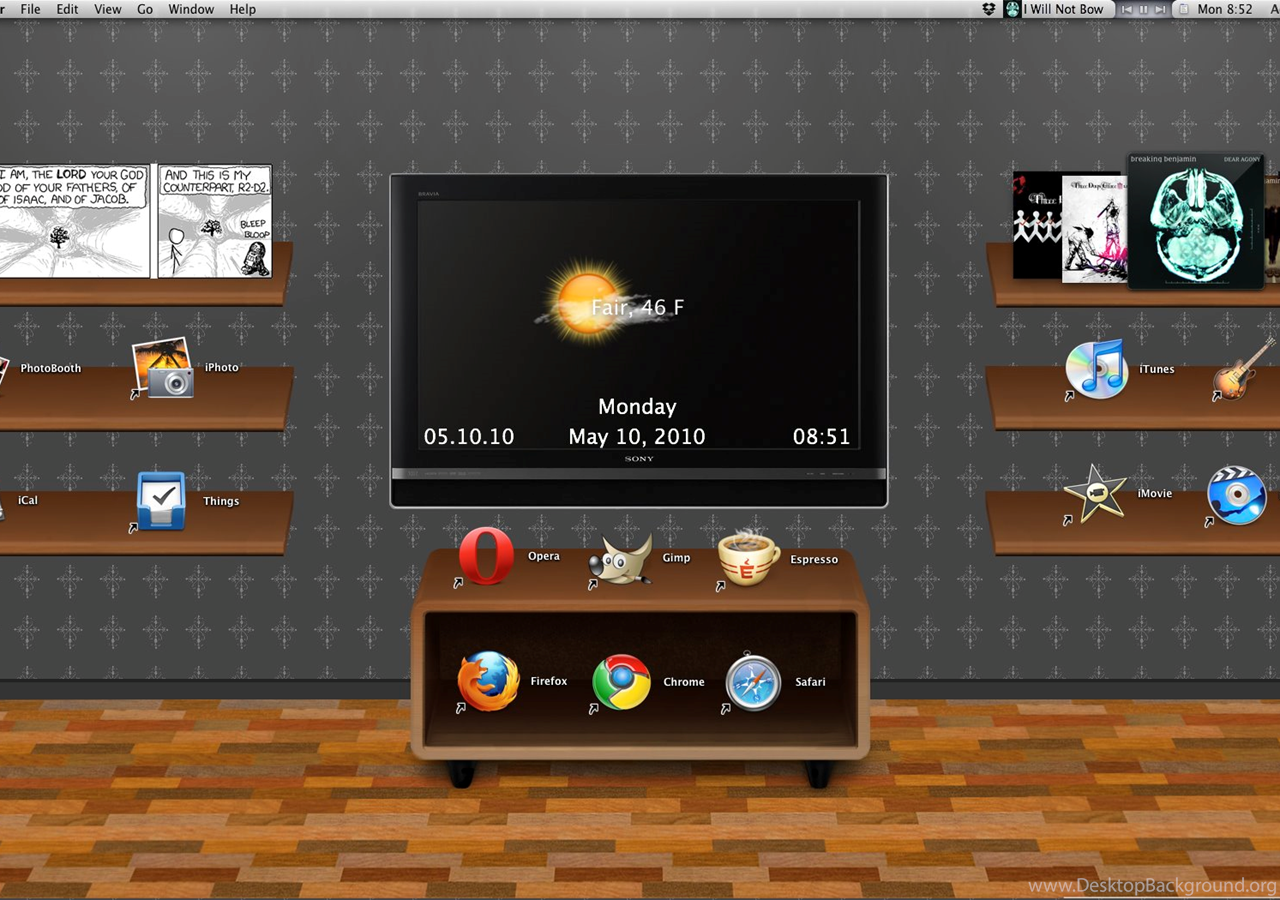Launch Google Chrome from the cabinet
Image resolution: width=1280 pixels, height=900 pixels.
621,682
